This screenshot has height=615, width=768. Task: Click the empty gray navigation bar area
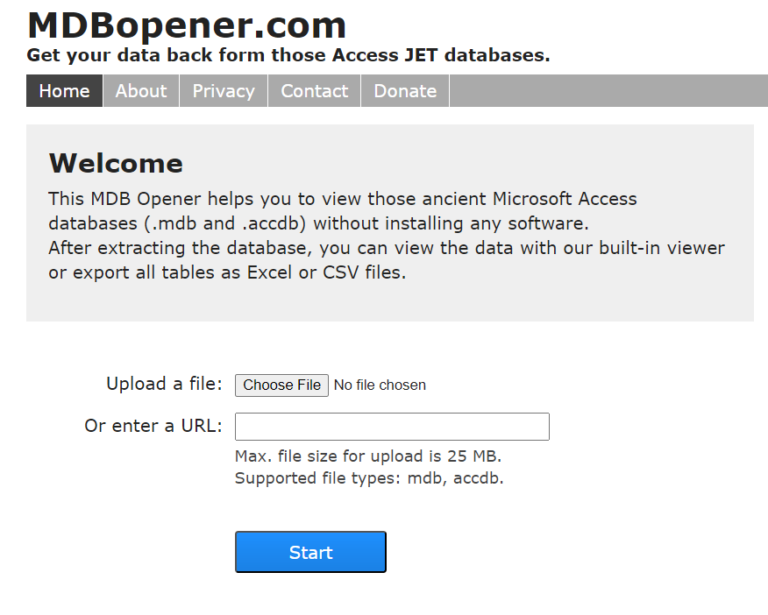click(x=609, y=91)
